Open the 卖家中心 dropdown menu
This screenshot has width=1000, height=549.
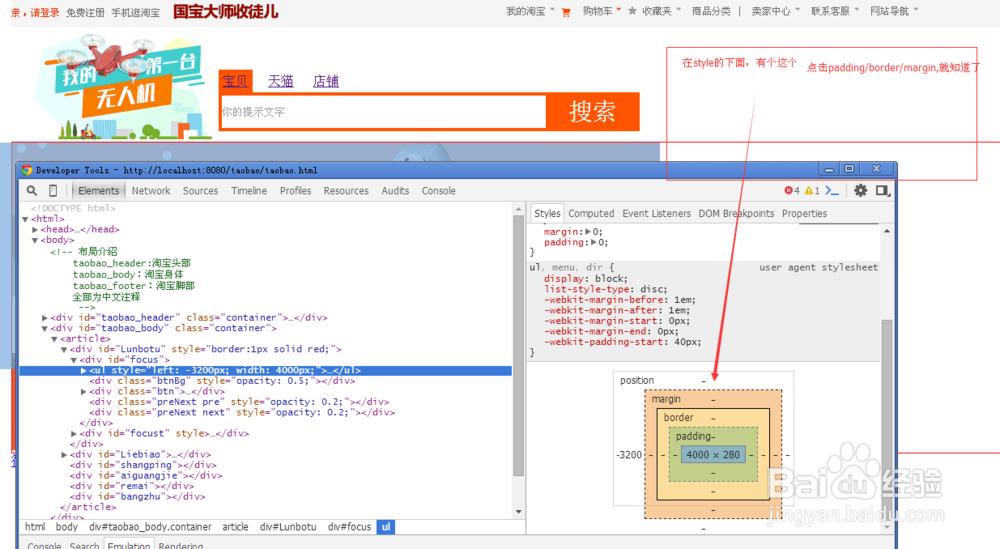coord(775,11)
